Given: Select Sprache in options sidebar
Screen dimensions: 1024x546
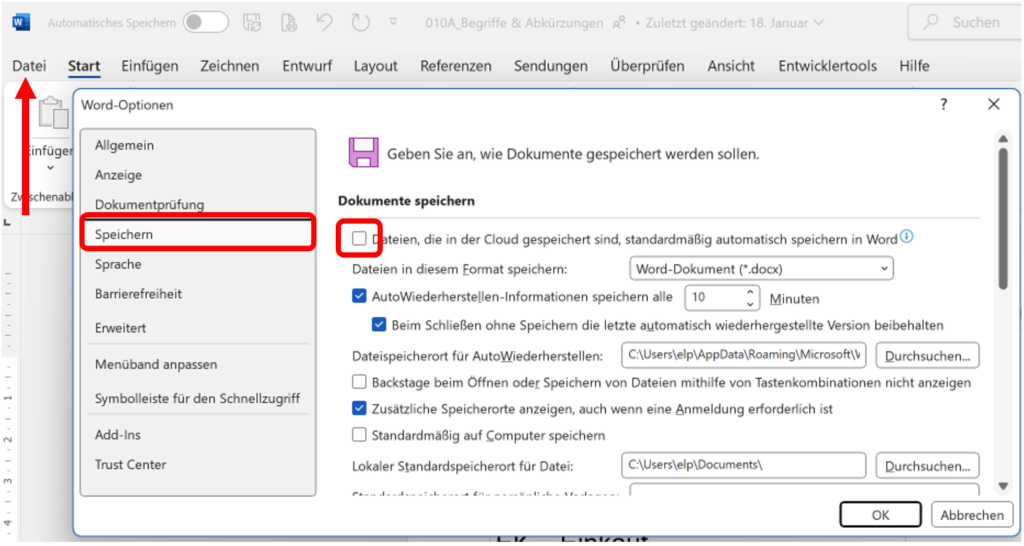Looking at the screenshot, I should (x=197, y=264).
